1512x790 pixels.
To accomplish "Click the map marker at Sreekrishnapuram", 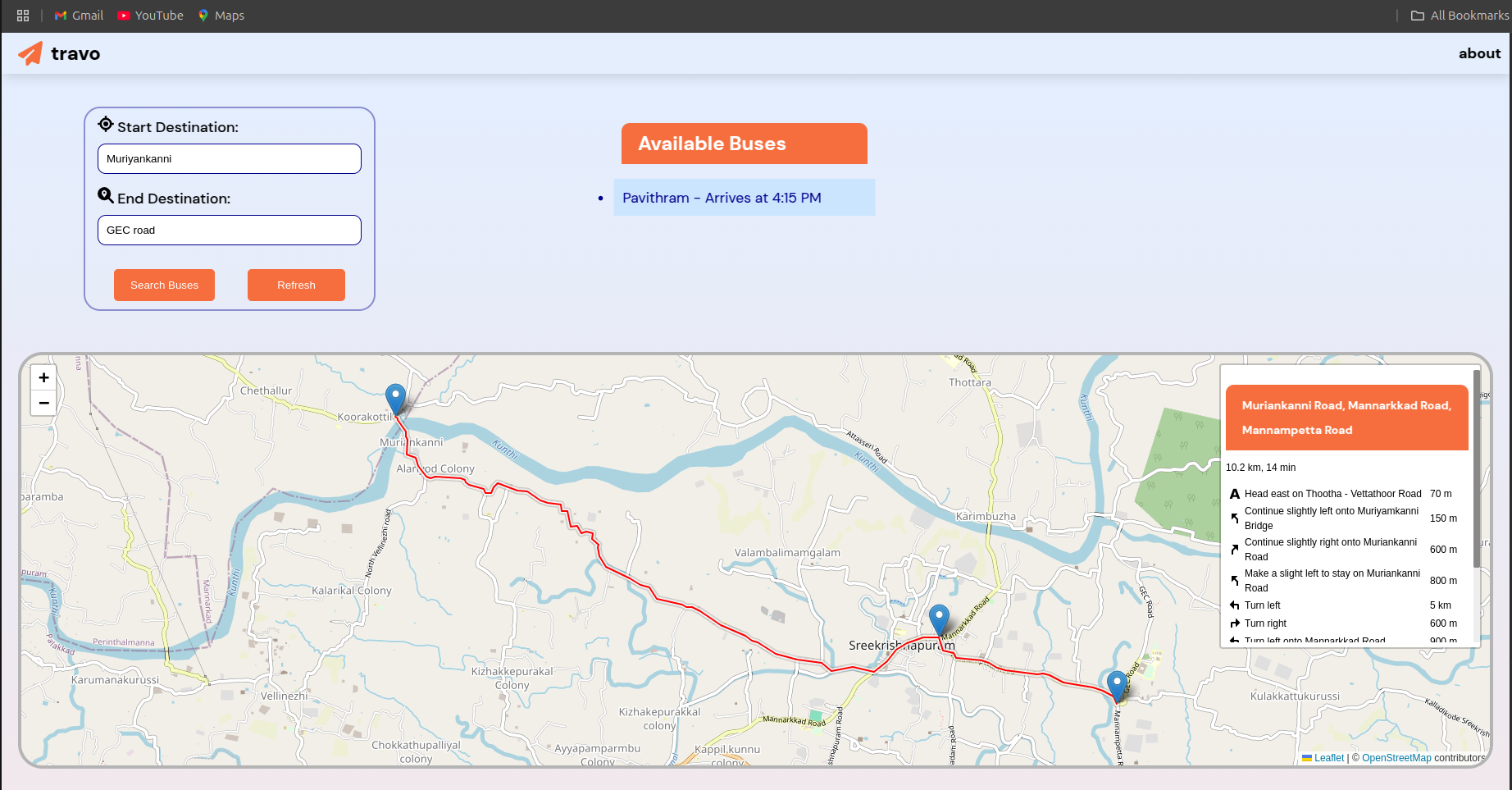I will [x=939, y=619].
